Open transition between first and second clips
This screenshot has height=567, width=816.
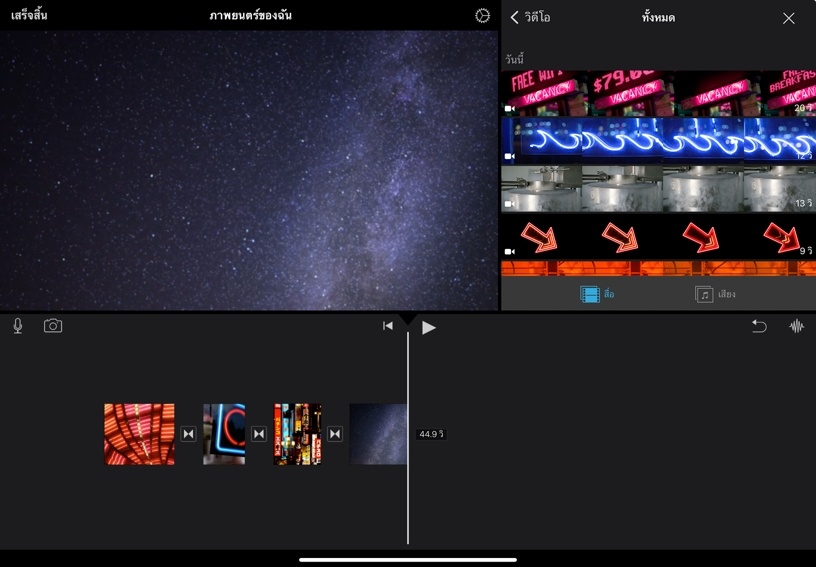pyautogui.click(x=188, y=434)
